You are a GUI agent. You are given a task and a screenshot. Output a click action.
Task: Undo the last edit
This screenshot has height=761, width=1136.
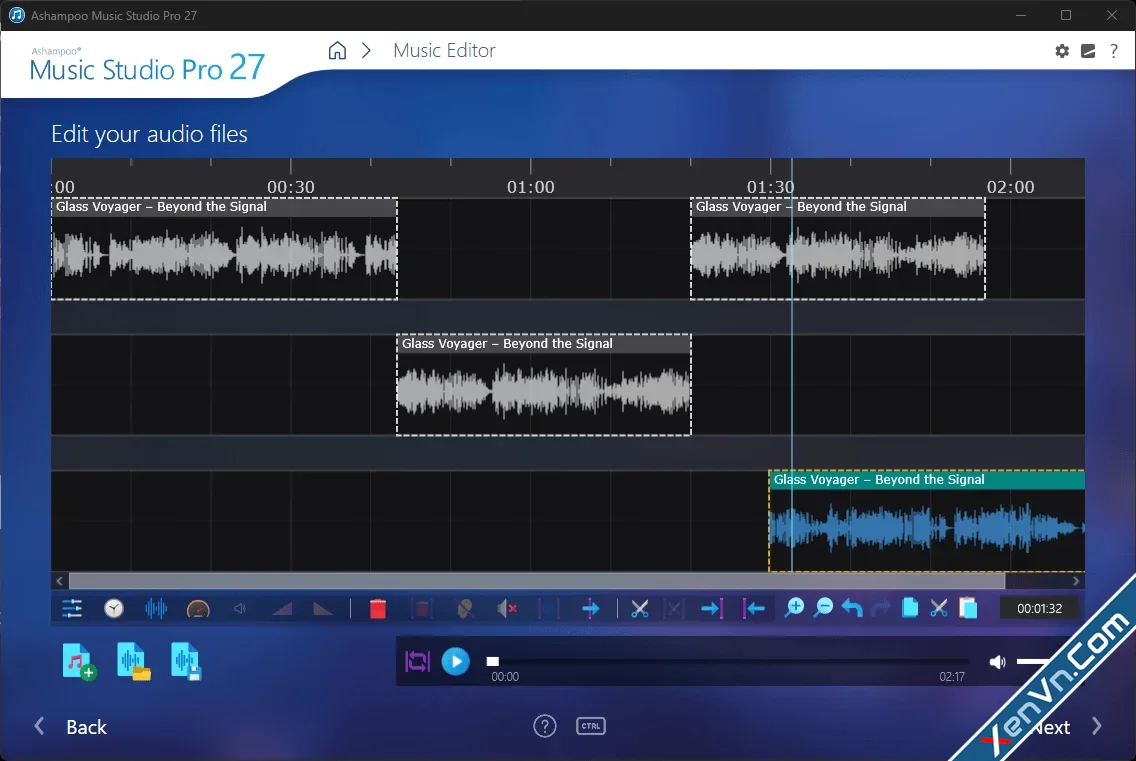(x=852, y=608)
